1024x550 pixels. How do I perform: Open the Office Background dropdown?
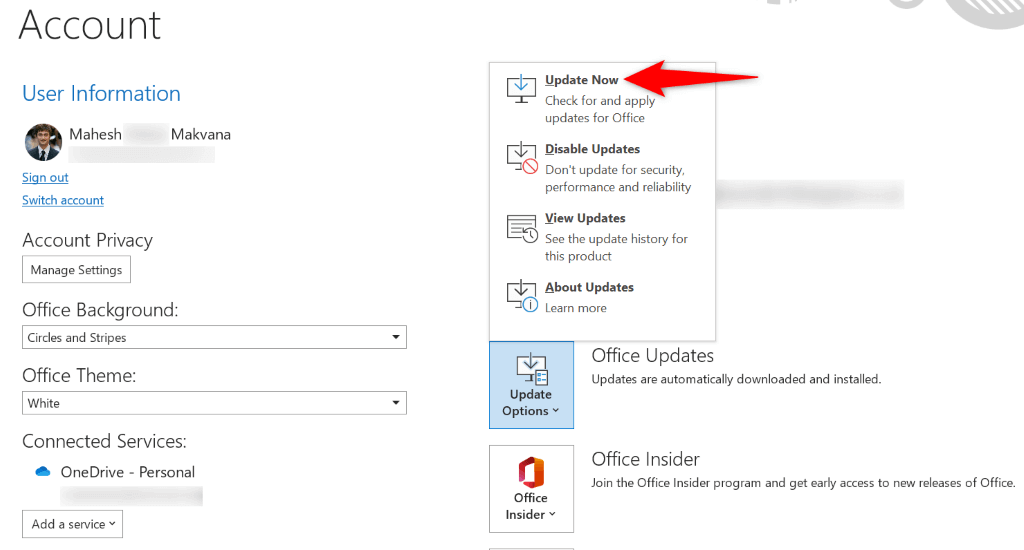point(214,337)
